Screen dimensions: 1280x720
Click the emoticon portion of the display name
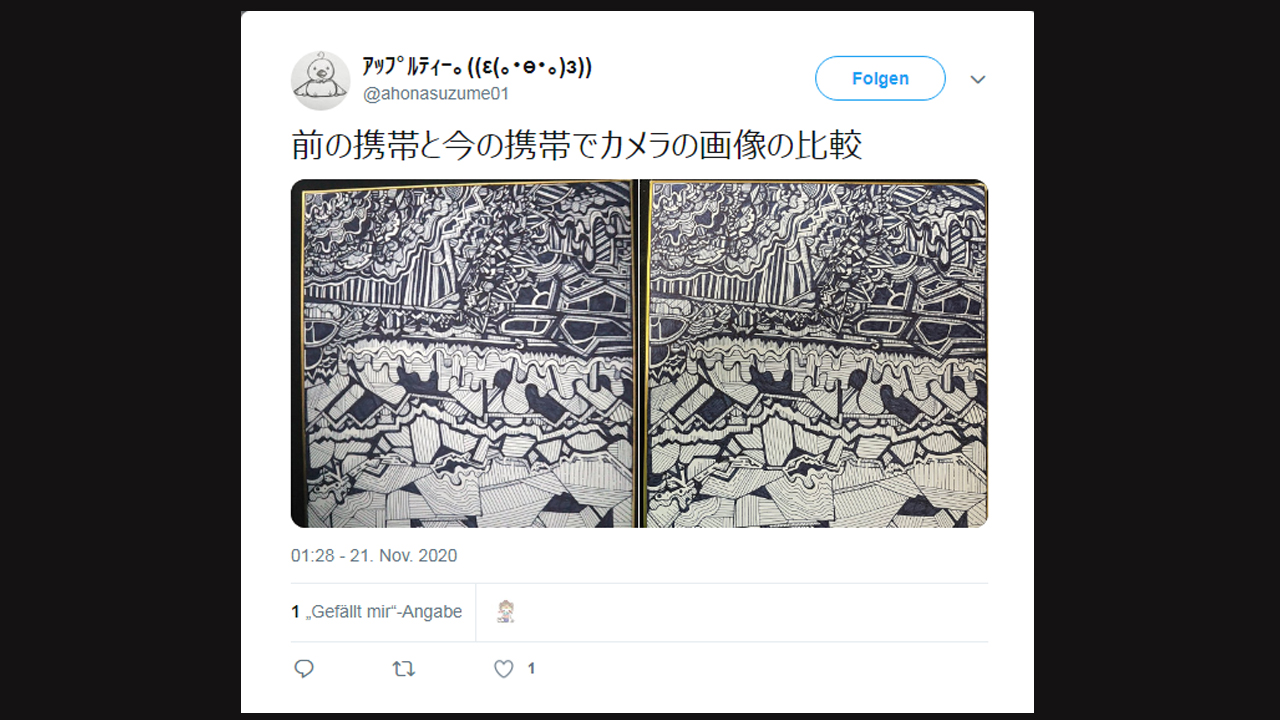point(522,68)
